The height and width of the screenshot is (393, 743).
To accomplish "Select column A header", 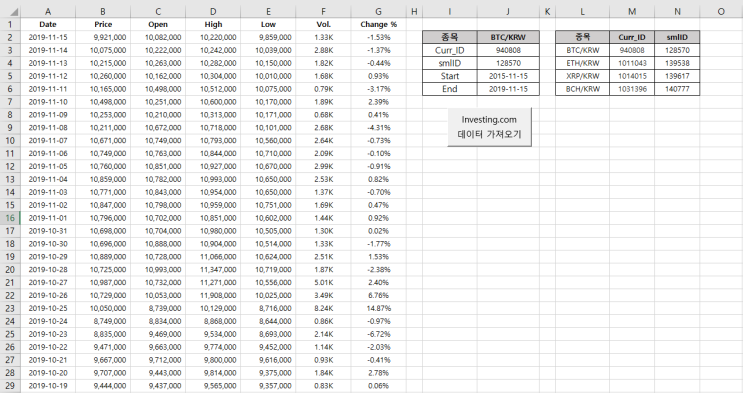I will (x=48, y=11).
